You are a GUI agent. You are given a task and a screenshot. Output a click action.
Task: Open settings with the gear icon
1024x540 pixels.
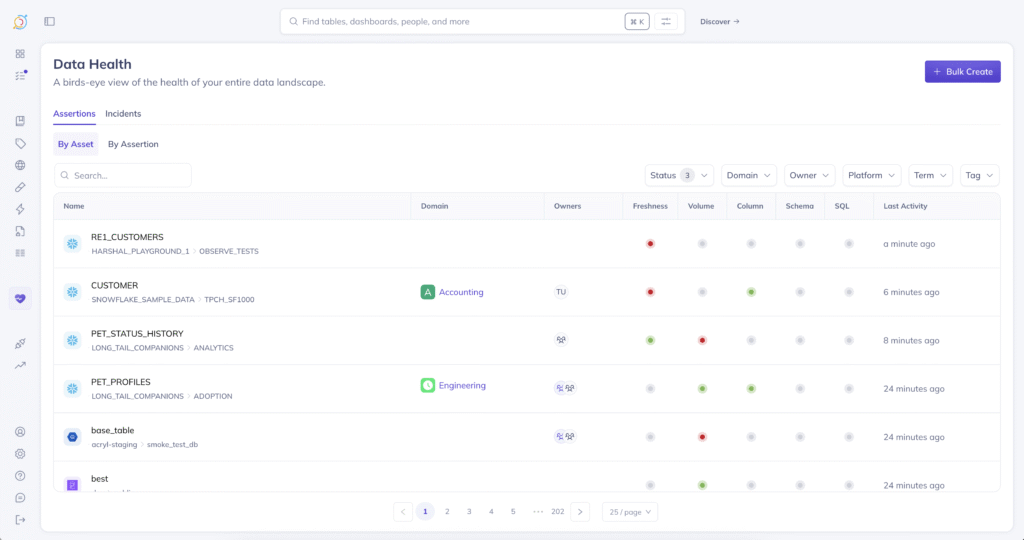20,454
